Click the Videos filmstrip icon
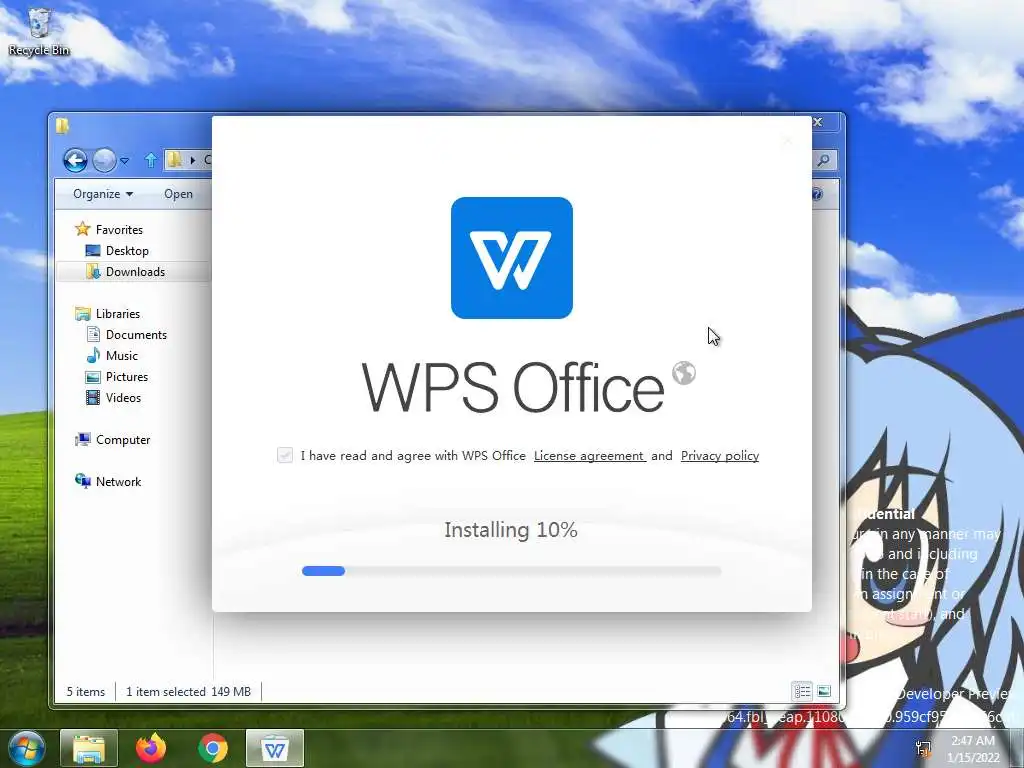This screenshot has height=768, width=1024. click(93, 397)
